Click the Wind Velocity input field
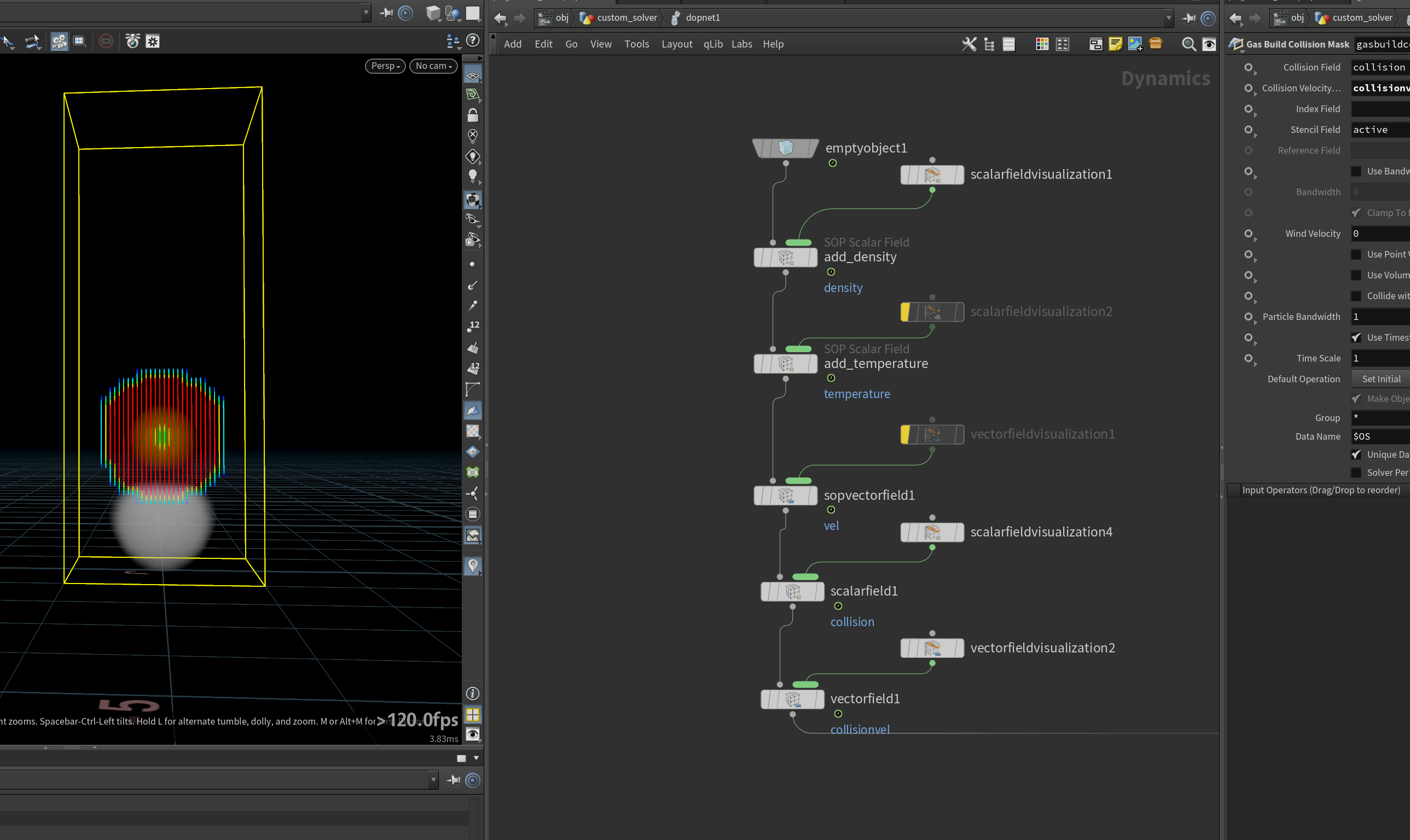 click(1380, 233)
